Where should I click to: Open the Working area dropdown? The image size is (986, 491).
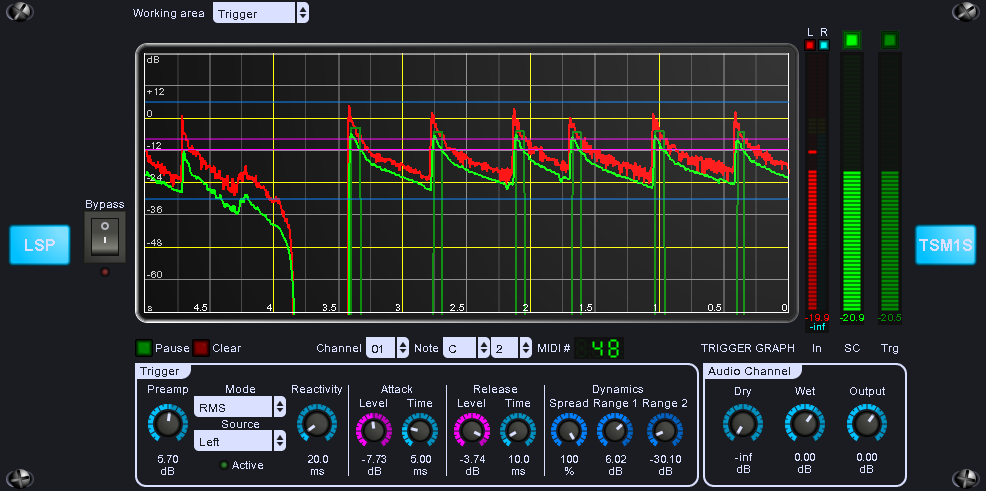pos(260,13)
